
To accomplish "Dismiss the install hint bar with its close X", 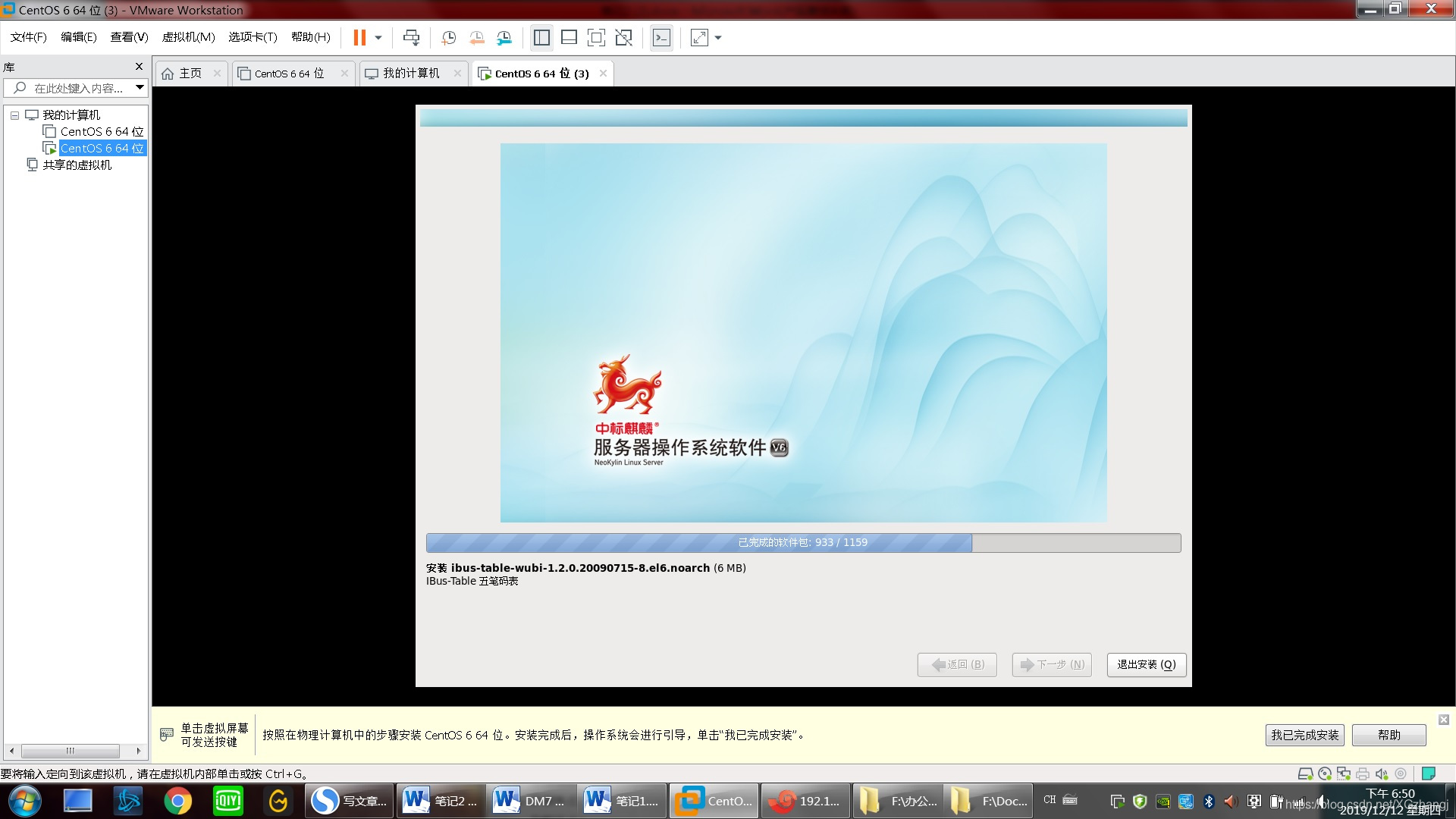I will 1444,720.
